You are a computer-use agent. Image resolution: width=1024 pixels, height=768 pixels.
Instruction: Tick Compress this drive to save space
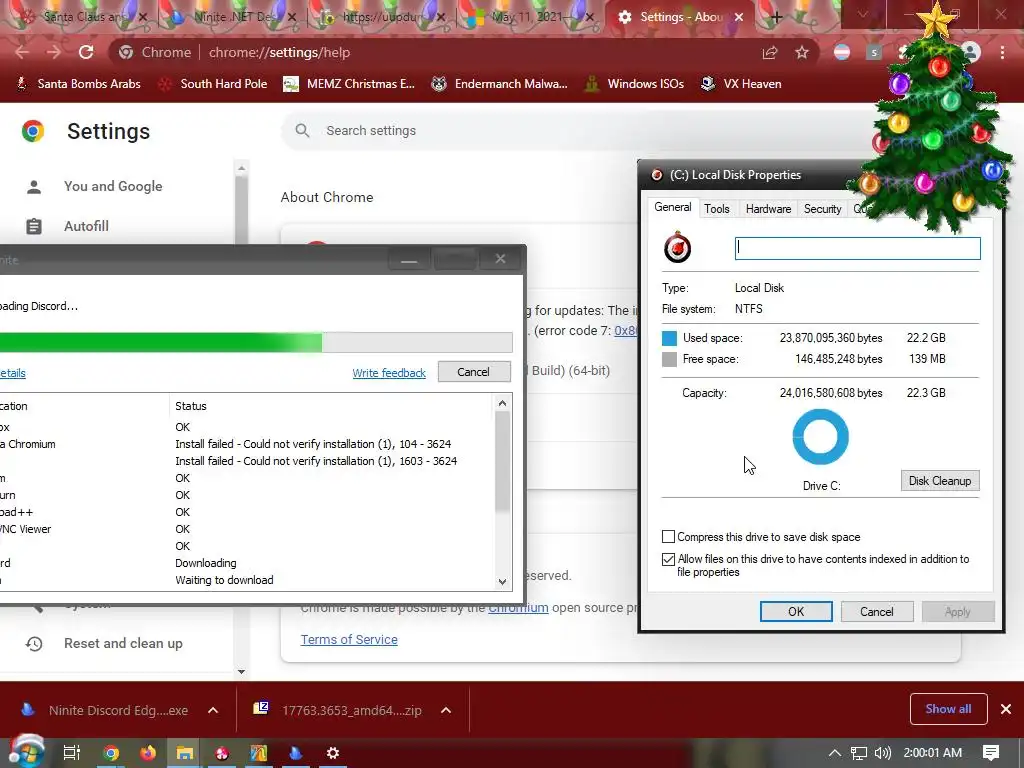[x=668, y=537]
